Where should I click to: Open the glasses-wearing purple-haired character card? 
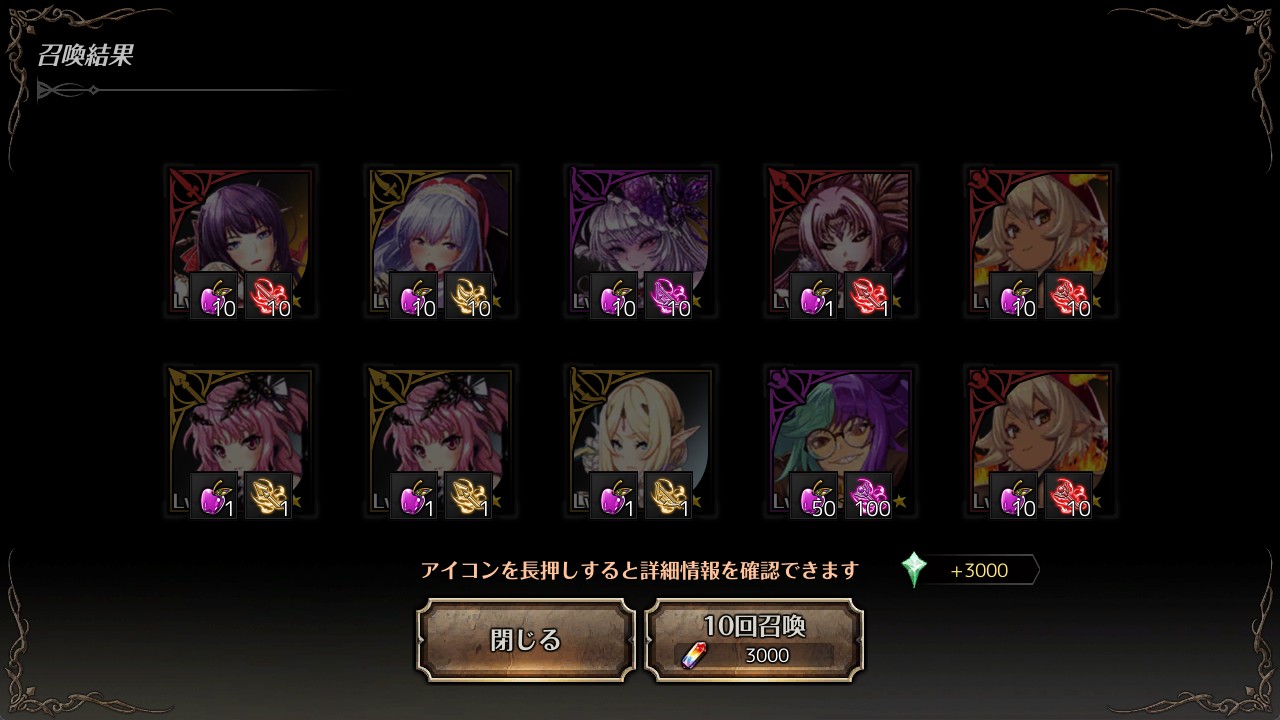click(841, 442)
